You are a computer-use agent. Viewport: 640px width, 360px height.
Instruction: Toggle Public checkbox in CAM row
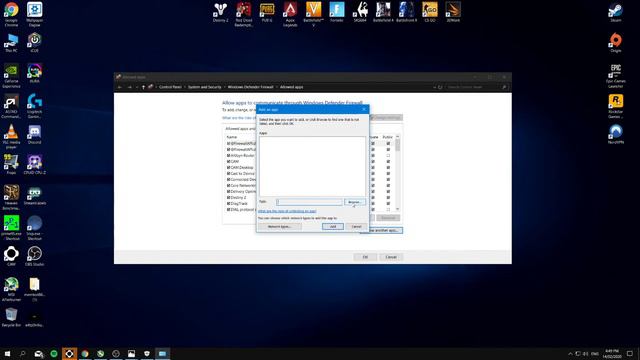coord(388,162)
